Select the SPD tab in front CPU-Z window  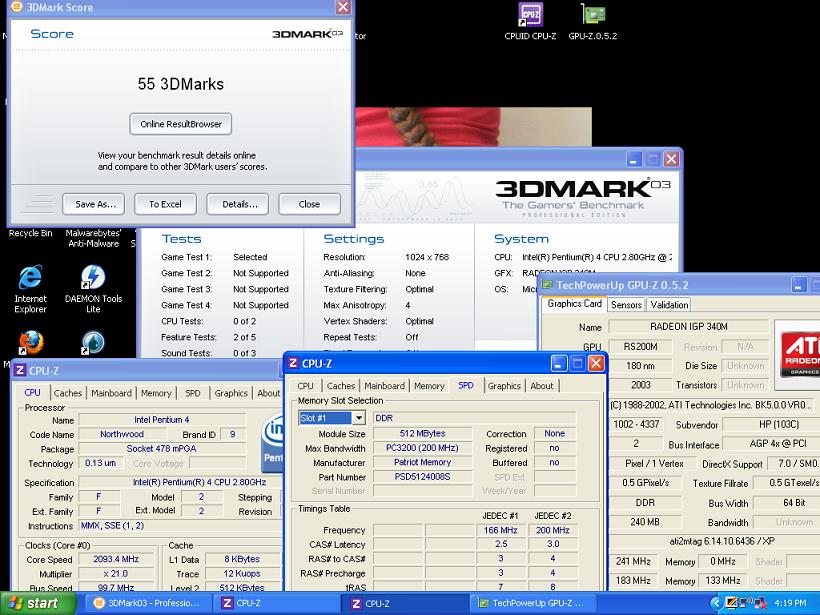[466, 385]
